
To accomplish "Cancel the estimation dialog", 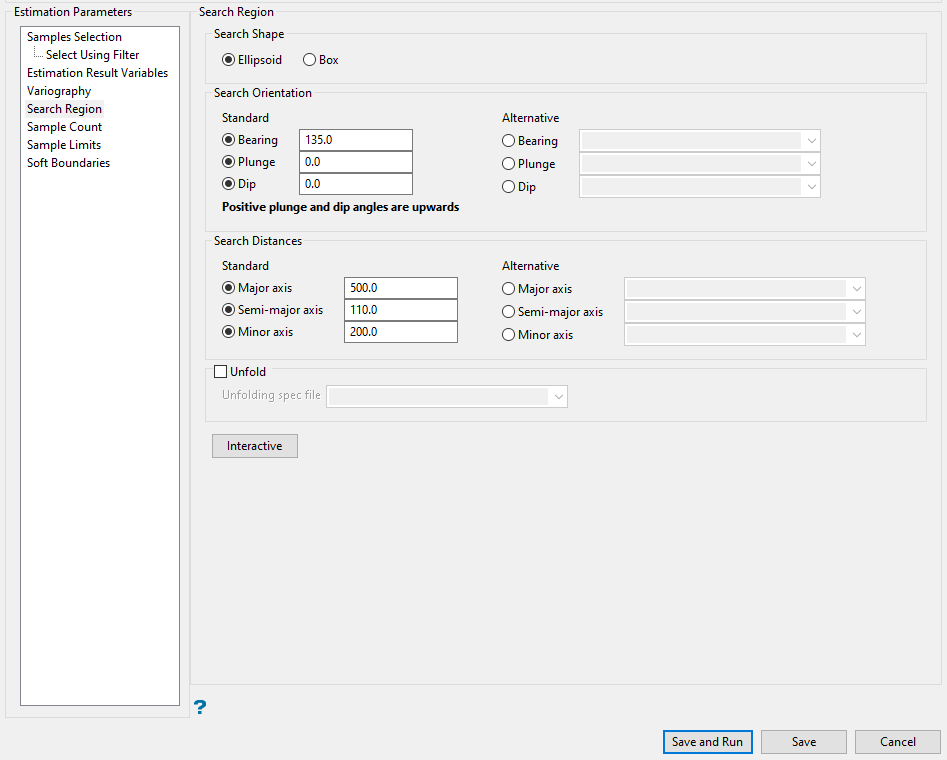I will (x=897, y=742).
